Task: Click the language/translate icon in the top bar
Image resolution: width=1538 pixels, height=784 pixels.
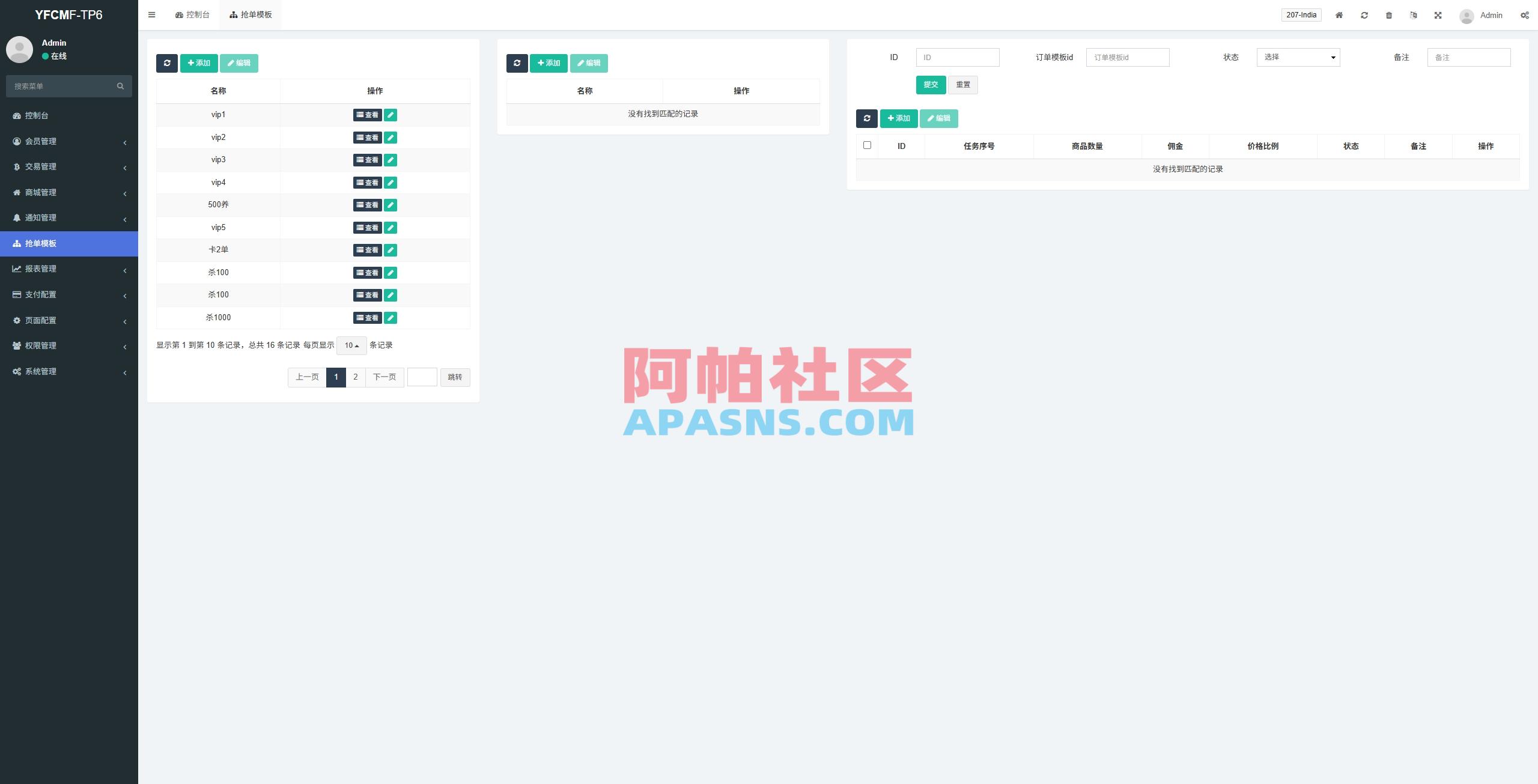Action: pos(1413,14)
